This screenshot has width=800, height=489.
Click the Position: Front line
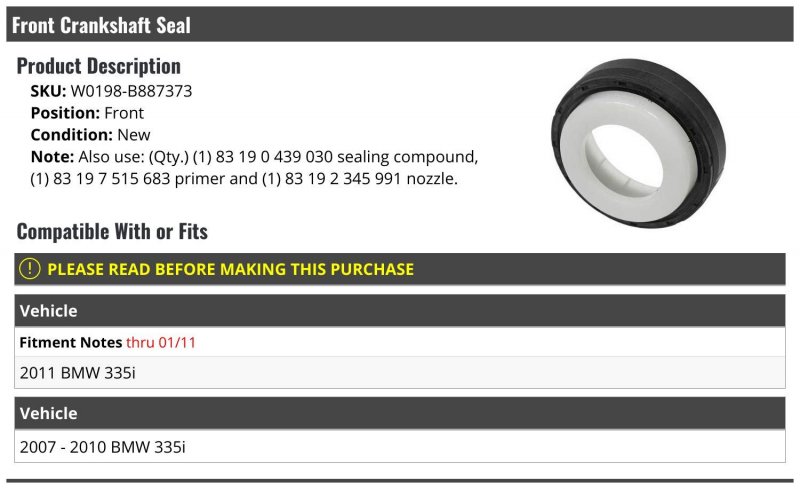tap(87, 113)
